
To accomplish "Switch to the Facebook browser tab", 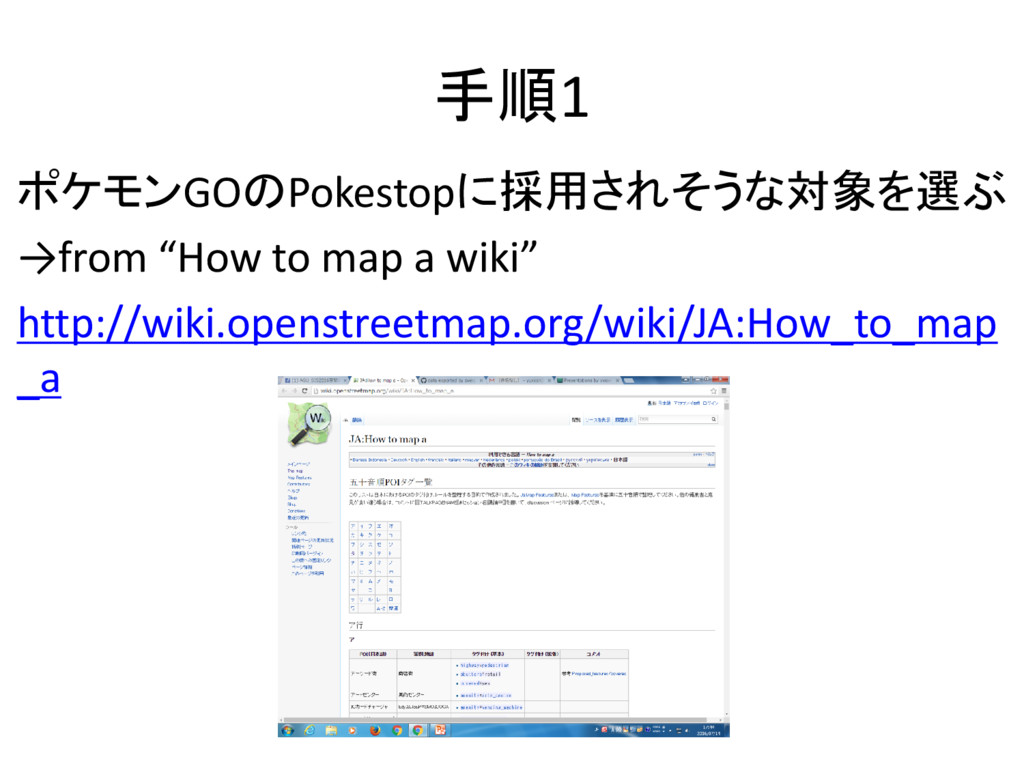I will click(x=315, y=379).
